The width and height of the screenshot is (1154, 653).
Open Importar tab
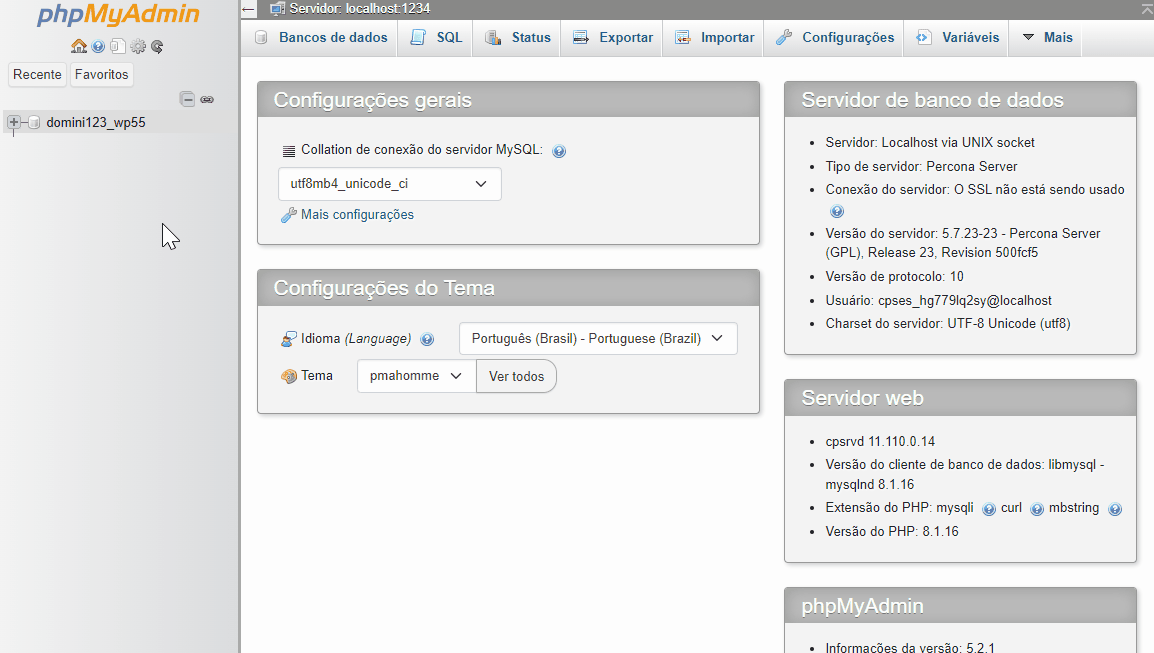713,38
